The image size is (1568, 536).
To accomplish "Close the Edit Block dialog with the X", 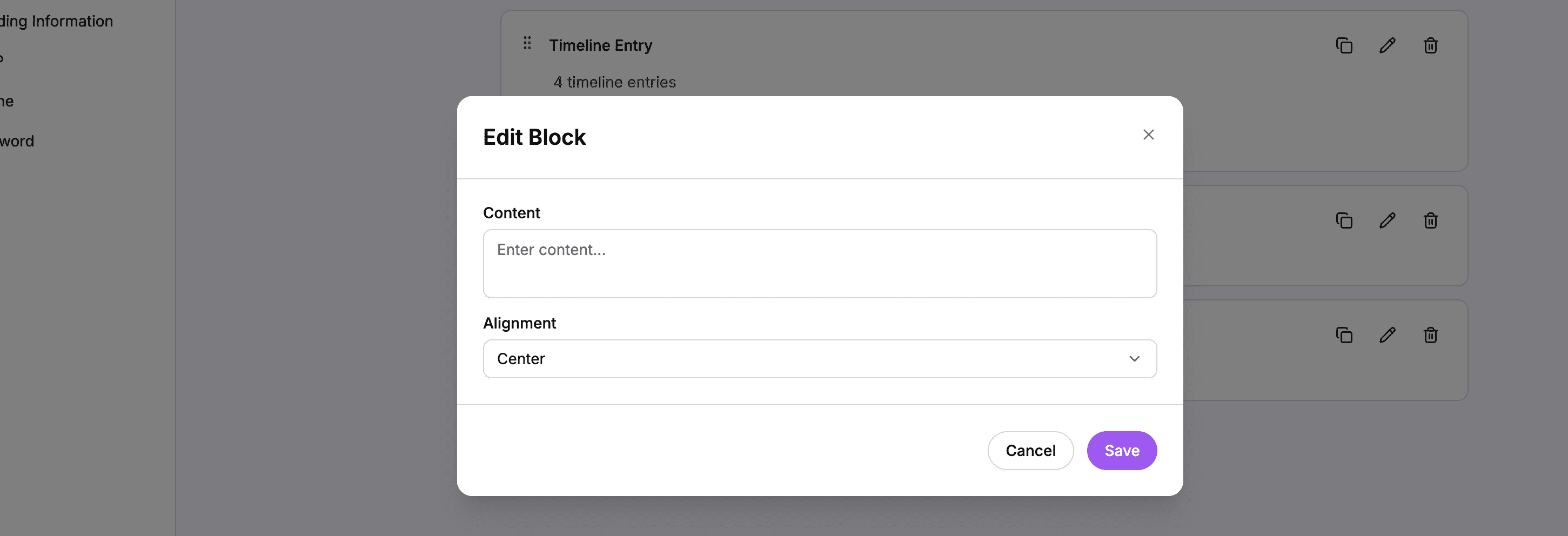I will (x=1149, y=135).
